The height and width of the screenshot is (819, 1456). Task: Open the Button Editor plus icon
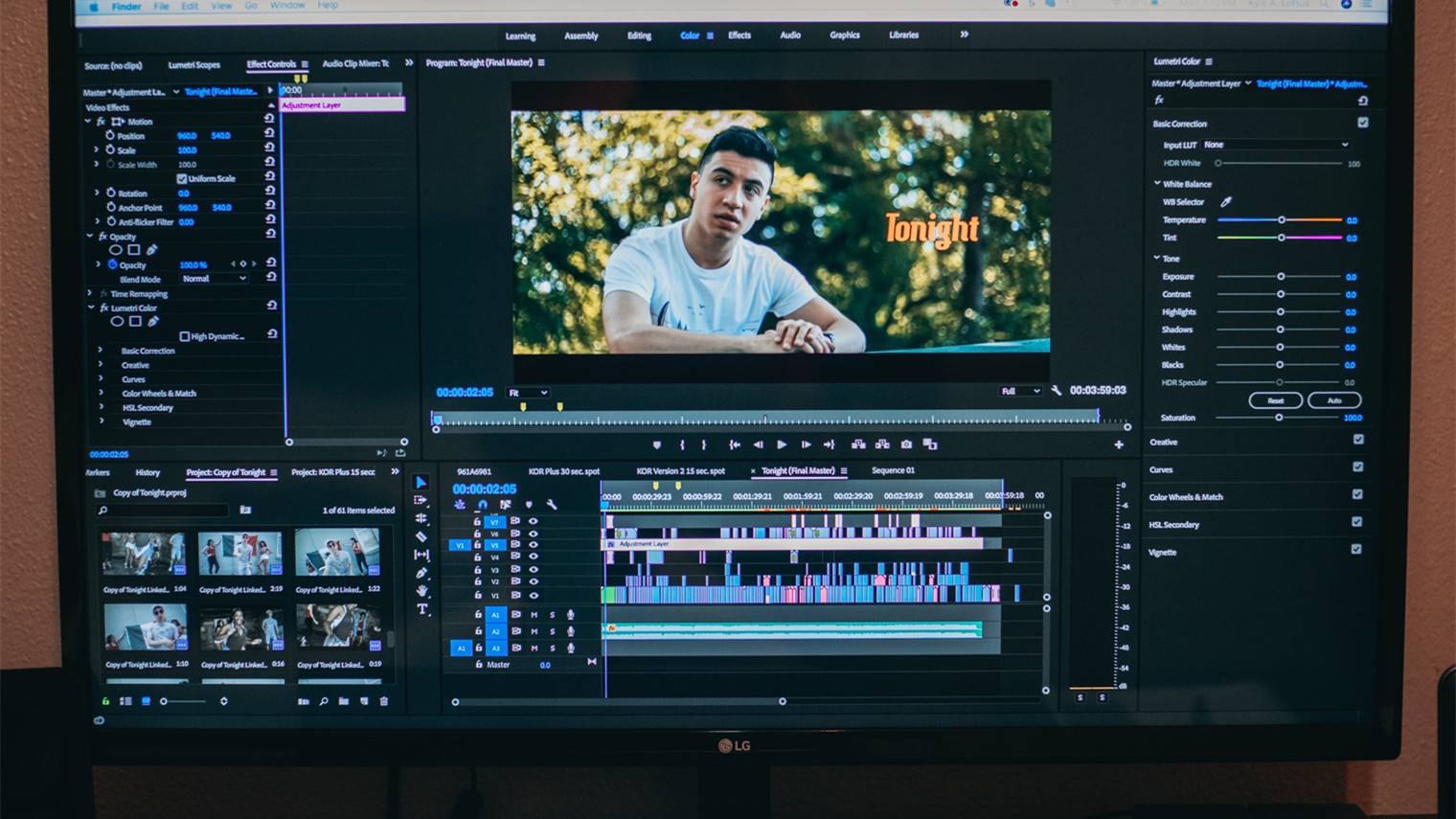pos(1119,444)
